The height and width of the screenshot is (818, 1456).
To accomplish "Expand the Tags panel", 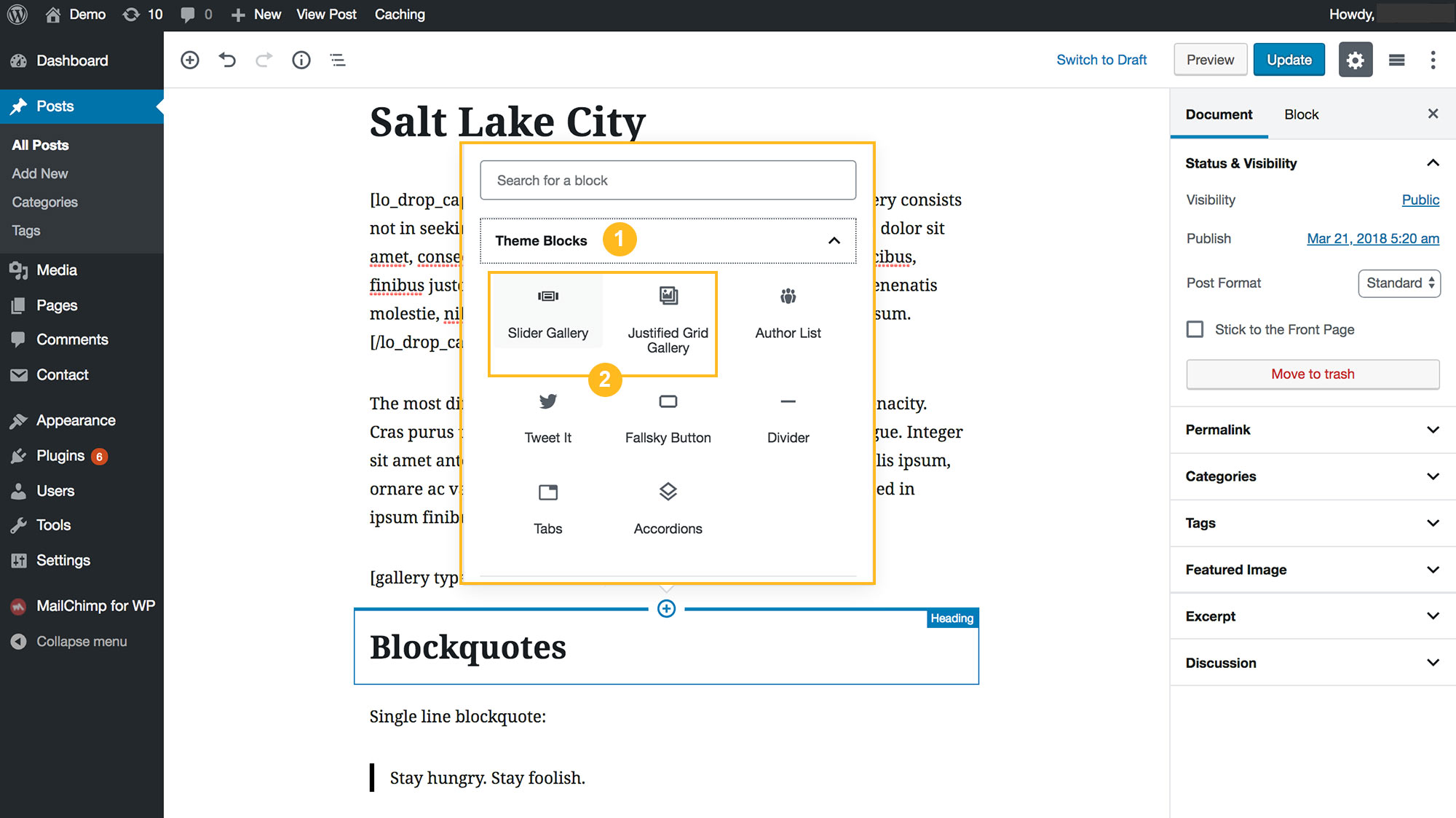I will tap(1313, 523).
